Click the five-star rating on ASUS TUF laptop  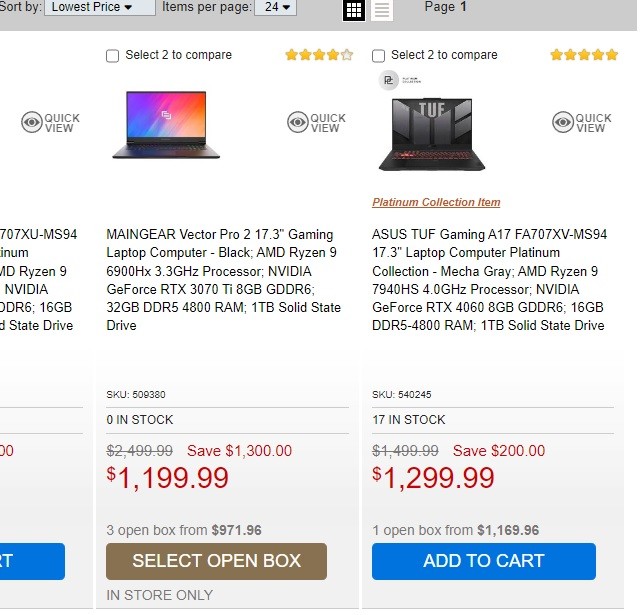click(x=584, y=55)
